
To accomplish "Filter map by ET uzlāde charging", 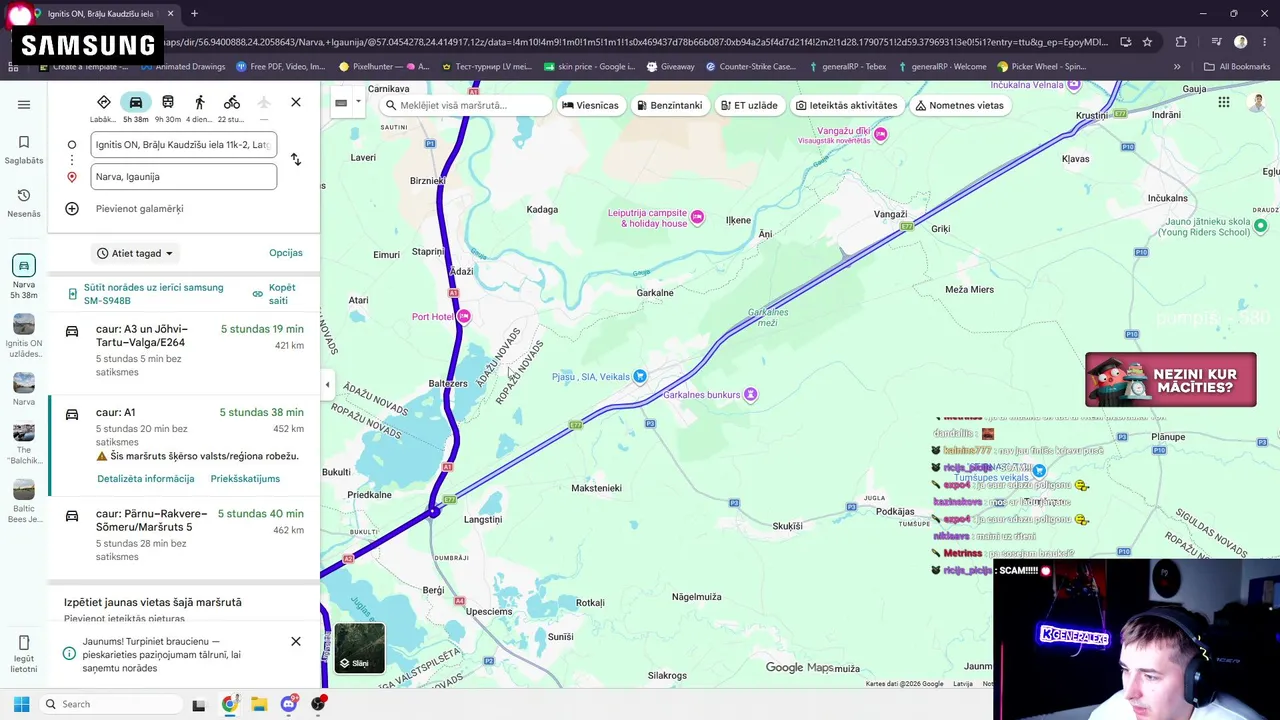I will click(748, 105).
